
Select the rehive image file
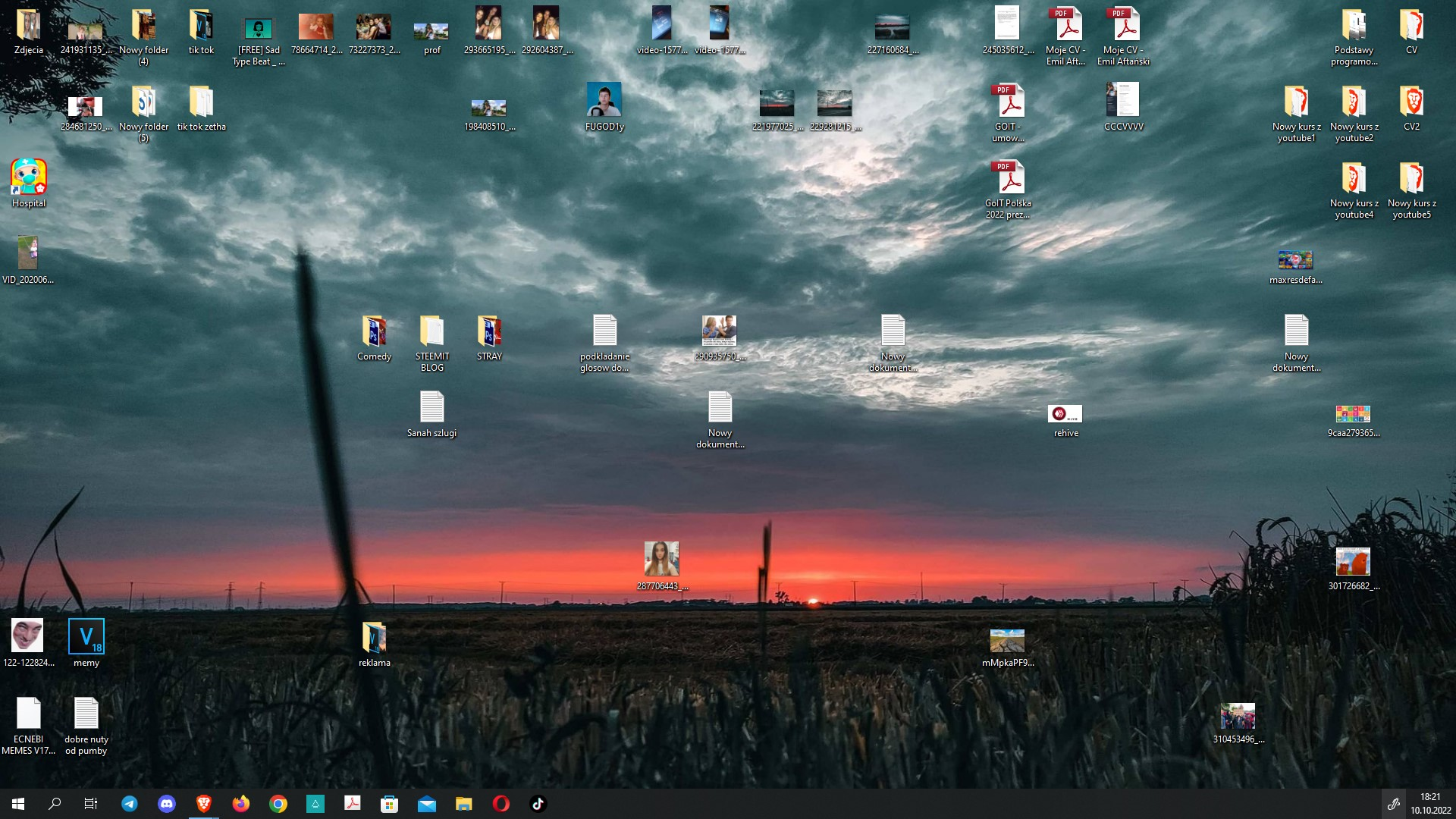[x=1065, y=414]
